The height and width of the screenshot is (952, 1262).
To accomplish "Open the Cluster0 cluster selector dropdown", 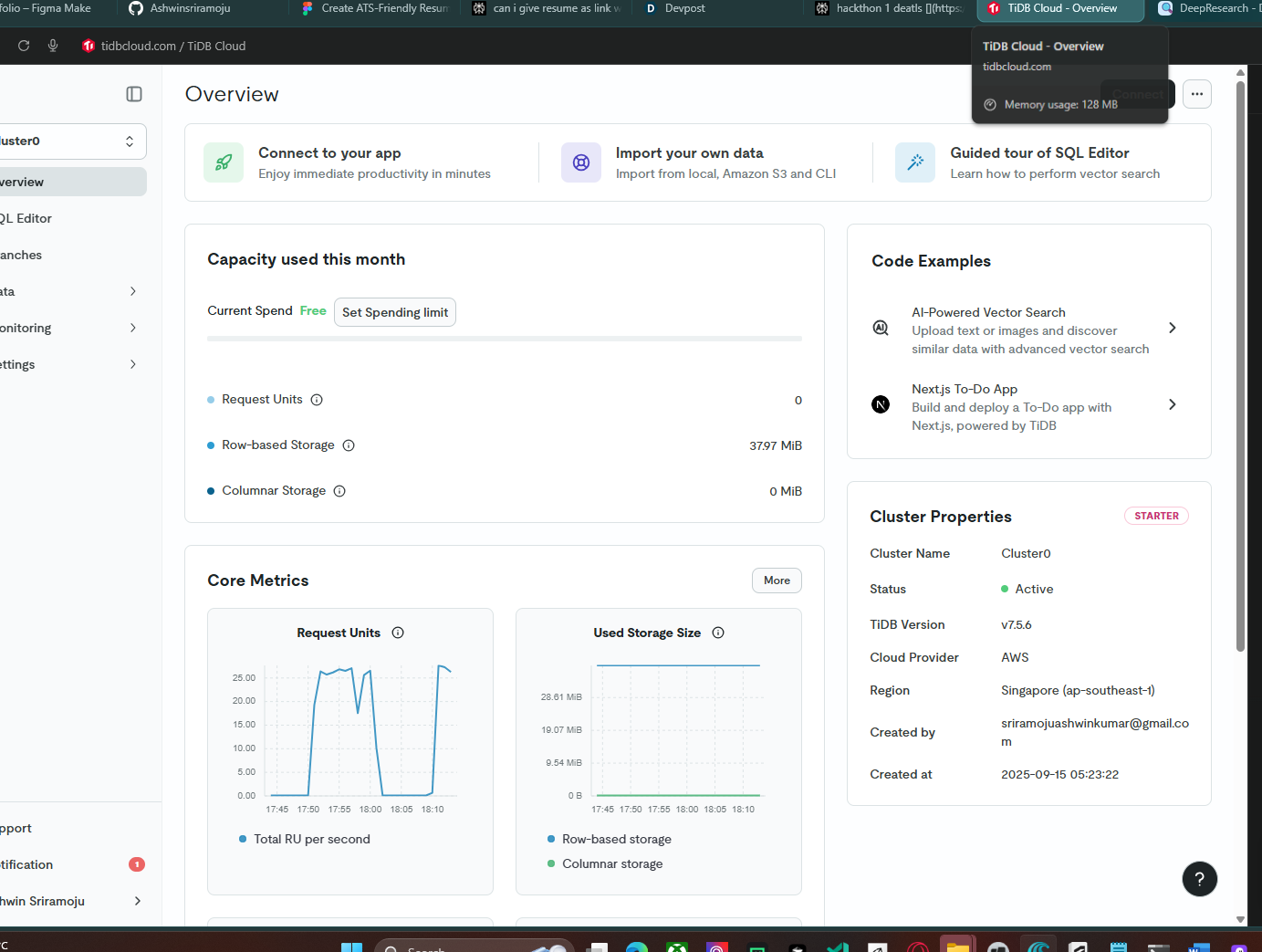I will tap(71, 141).
